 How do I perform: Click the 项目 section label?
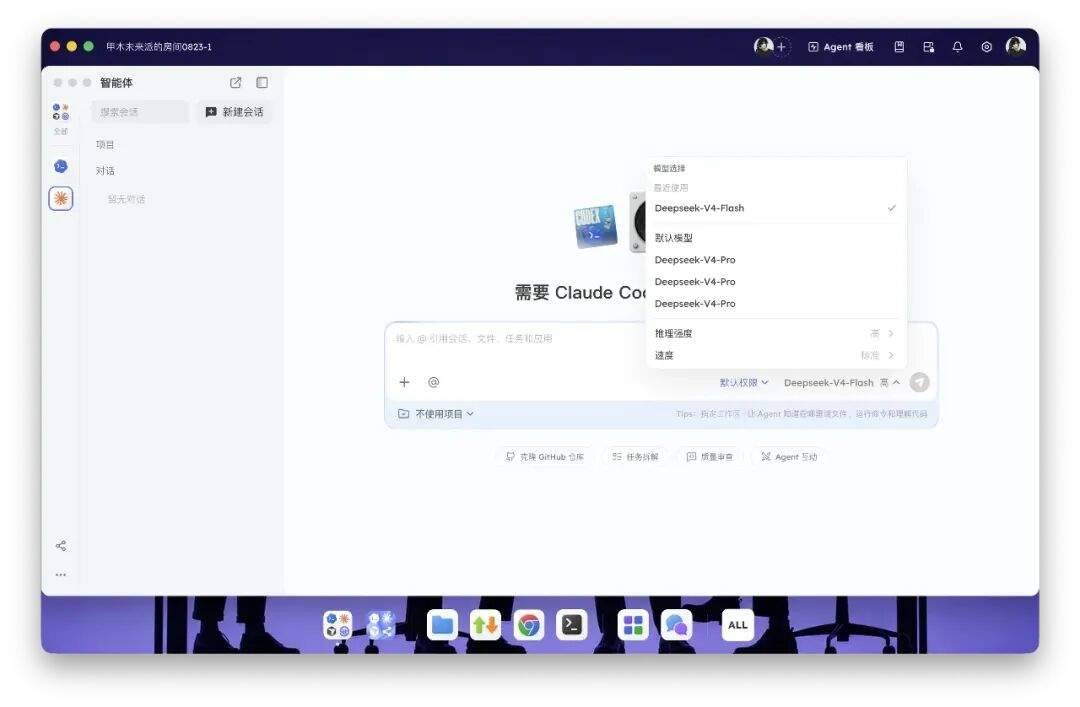click(x=105, y=145)
